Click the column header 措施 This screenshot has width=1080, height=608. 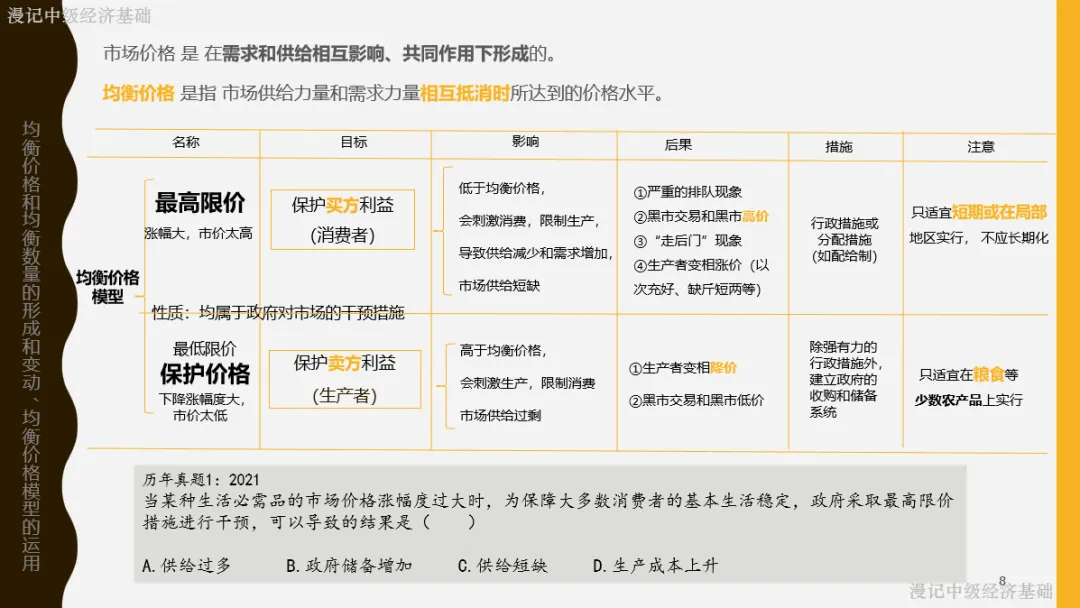point(839,146)
